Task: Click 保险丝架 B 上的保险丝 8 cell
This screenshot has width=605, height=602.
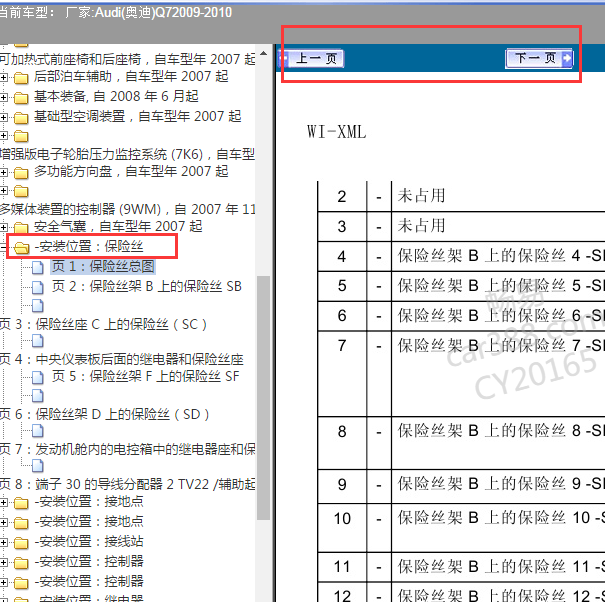Action: [x=498, y=443]
